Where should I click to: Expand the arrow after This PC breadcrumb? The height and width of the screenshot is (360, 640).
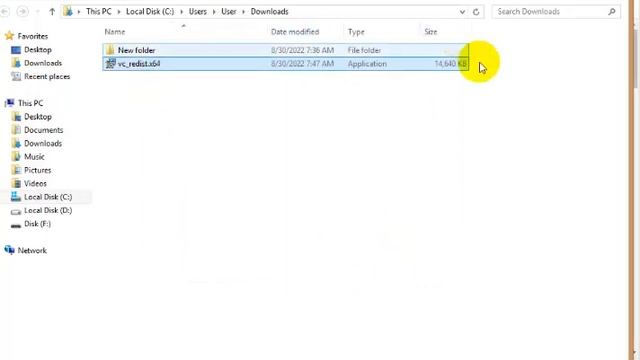click(x=119, y=12)
